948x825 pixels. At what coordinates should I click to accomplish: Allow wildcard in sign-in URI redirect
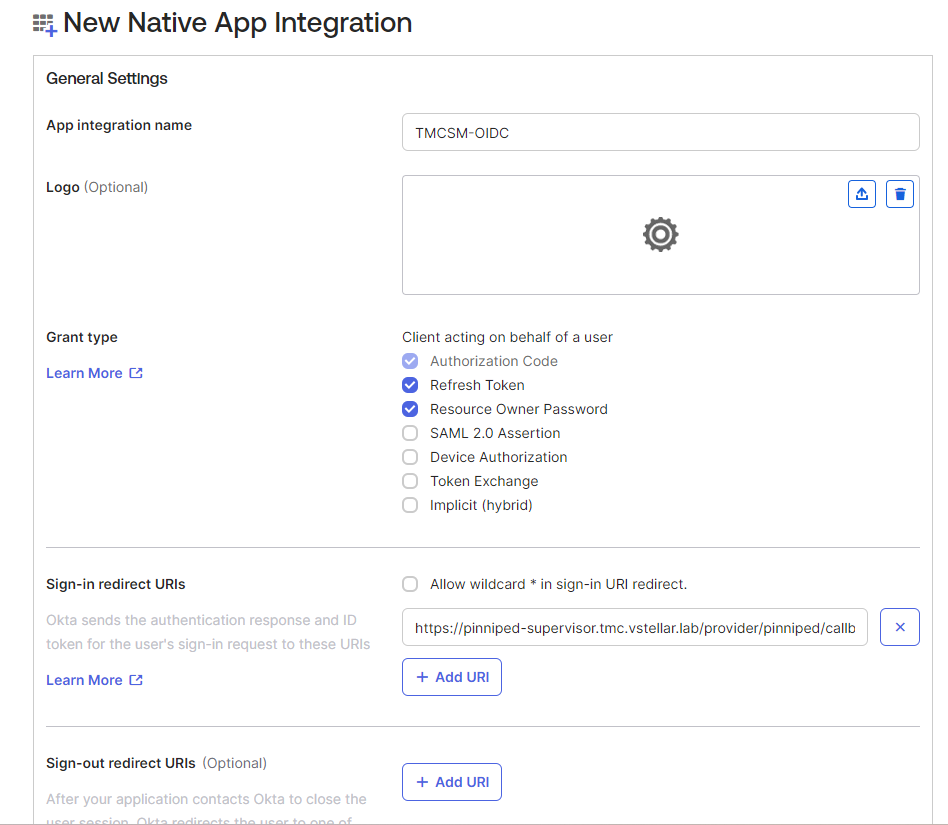(x=410, y=584)
